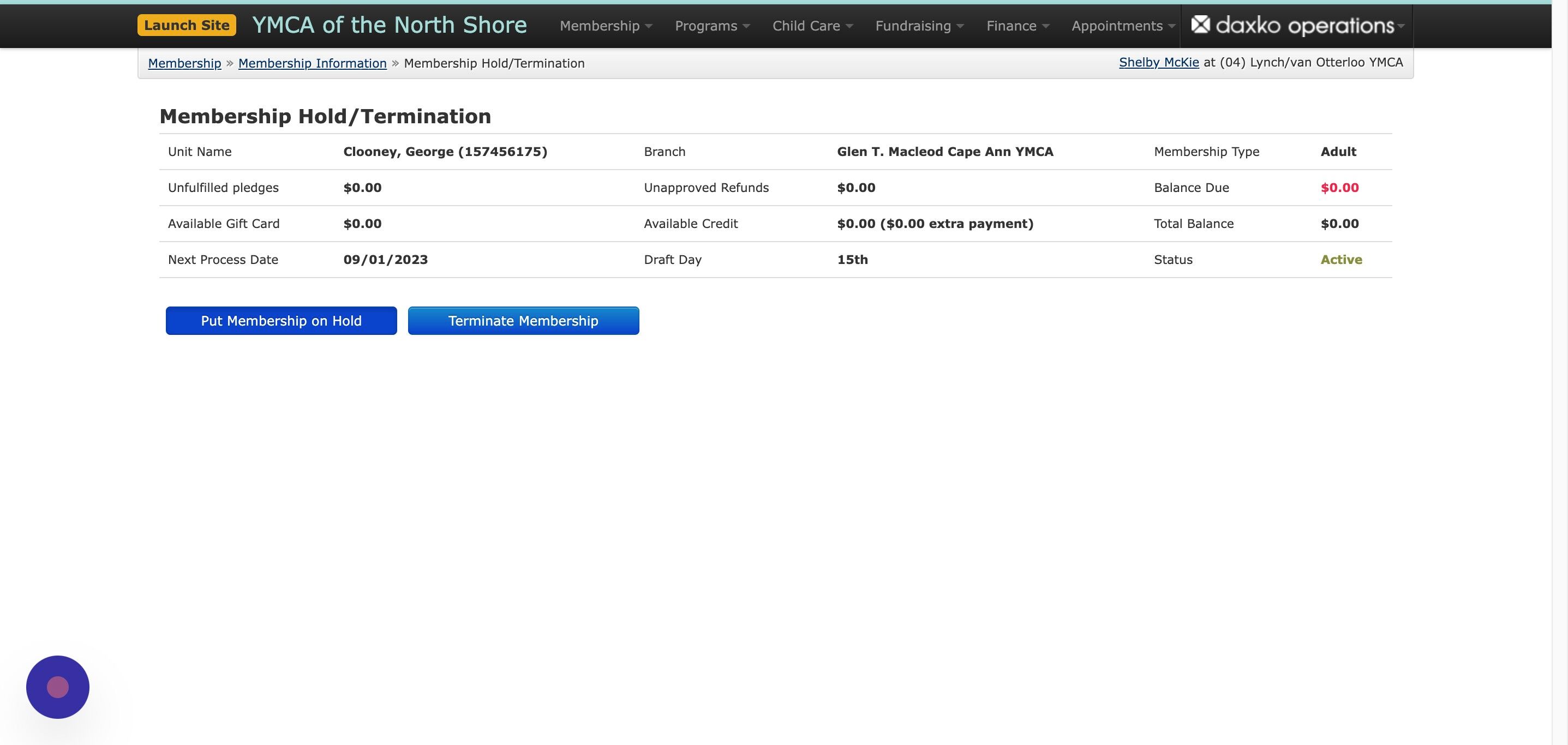Expand the Fundraising menu
The width and height of the screenshot is (1568, 745).
point(919,26)
